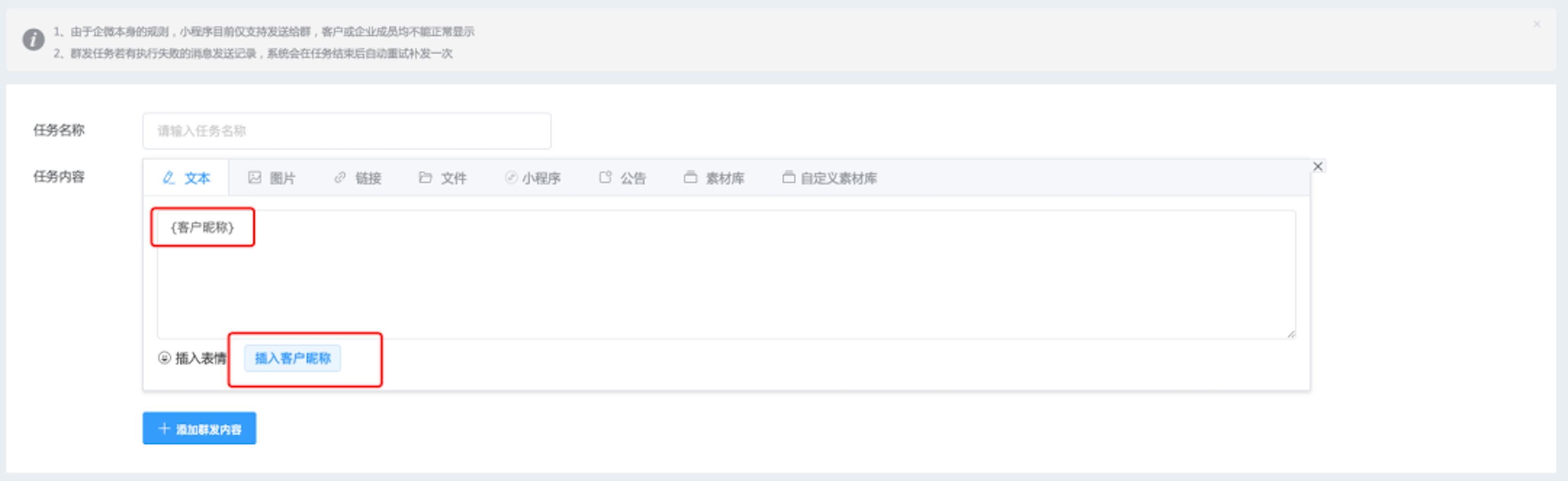
Task: Switch to the 图片 tab
Action: tap(283, 178)
